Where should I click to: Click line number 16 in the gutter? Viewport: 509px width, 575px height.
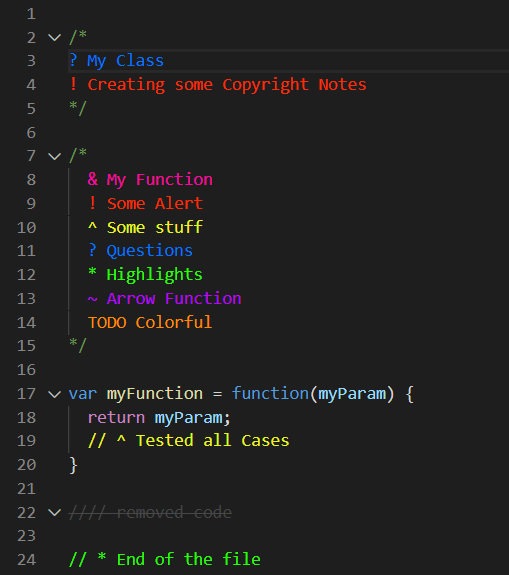coord(26,370)
